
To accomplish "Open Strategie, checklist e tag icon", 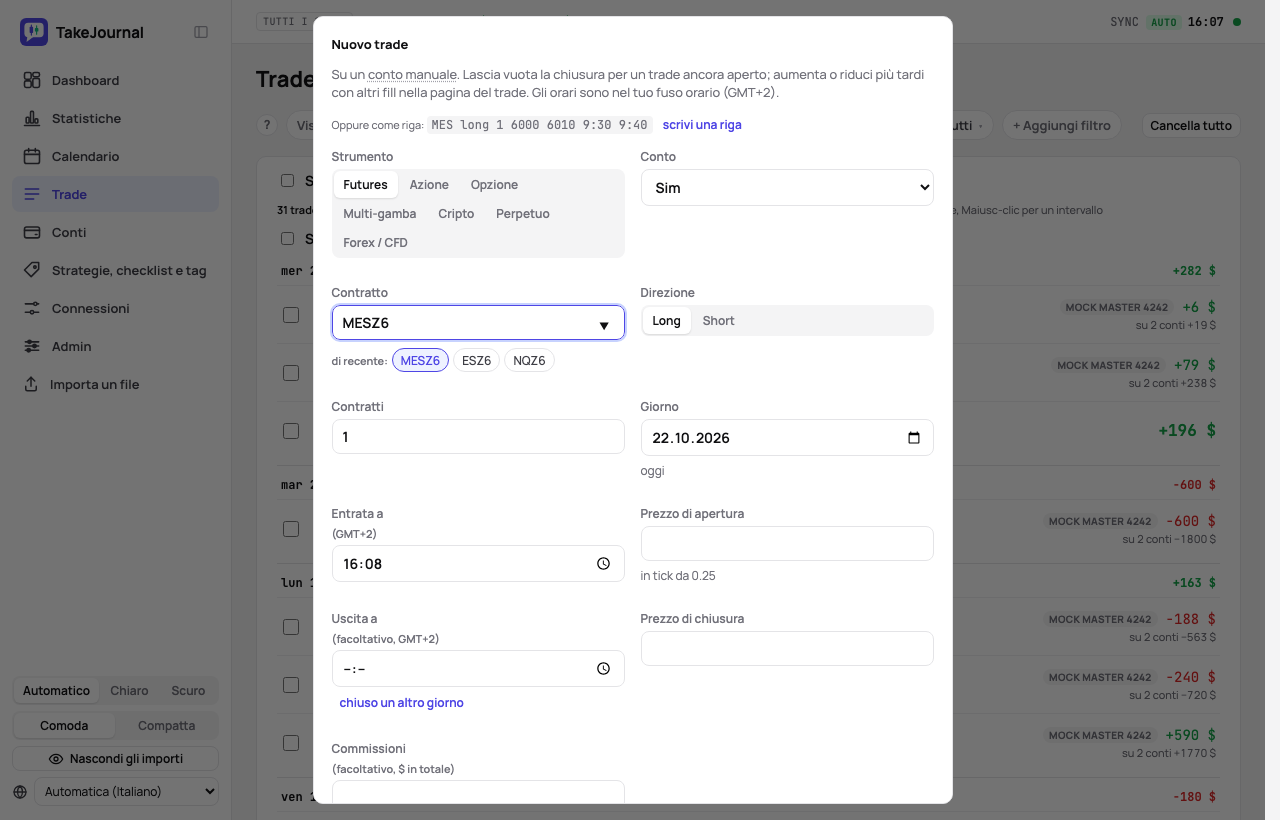I will [x=32, y=270].
